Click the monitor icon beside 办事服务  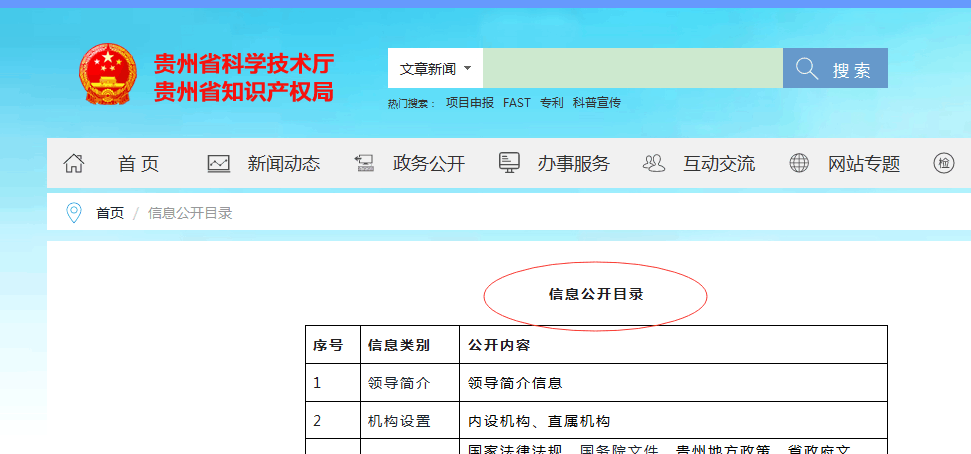[x=509, y=163]
